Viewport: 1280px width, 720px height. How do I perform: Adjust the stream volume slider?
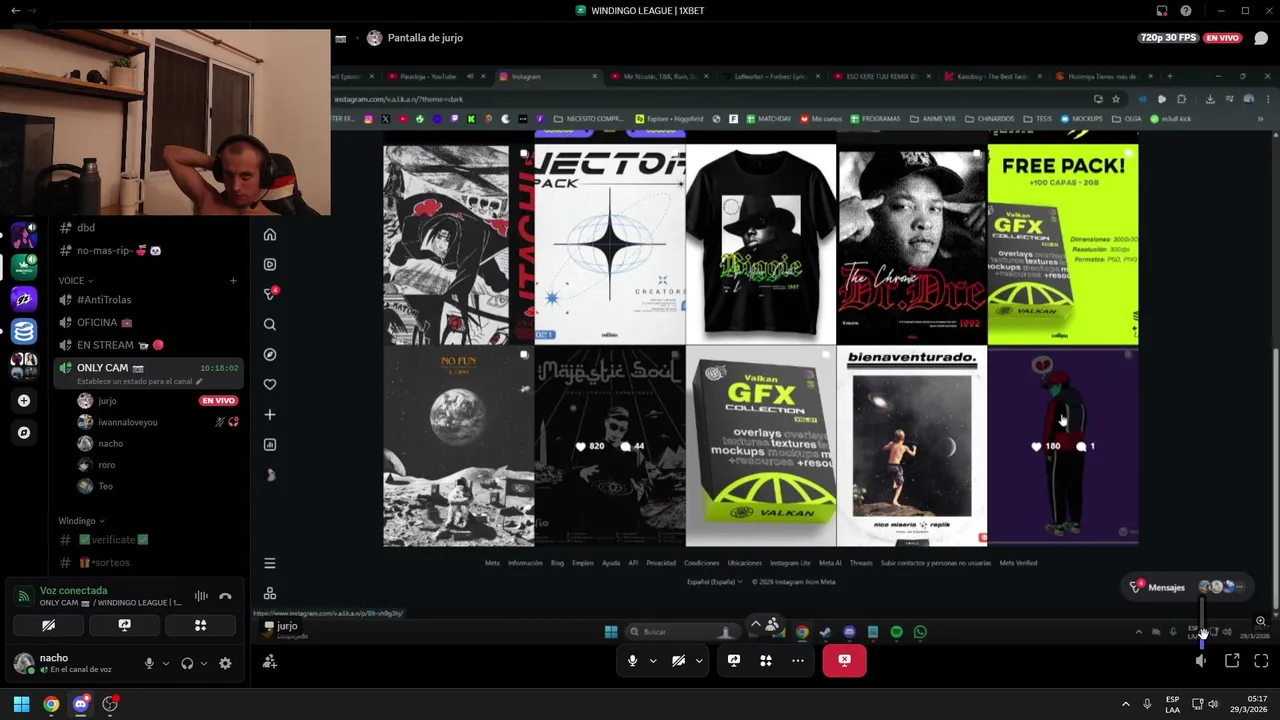(1201, 621)
